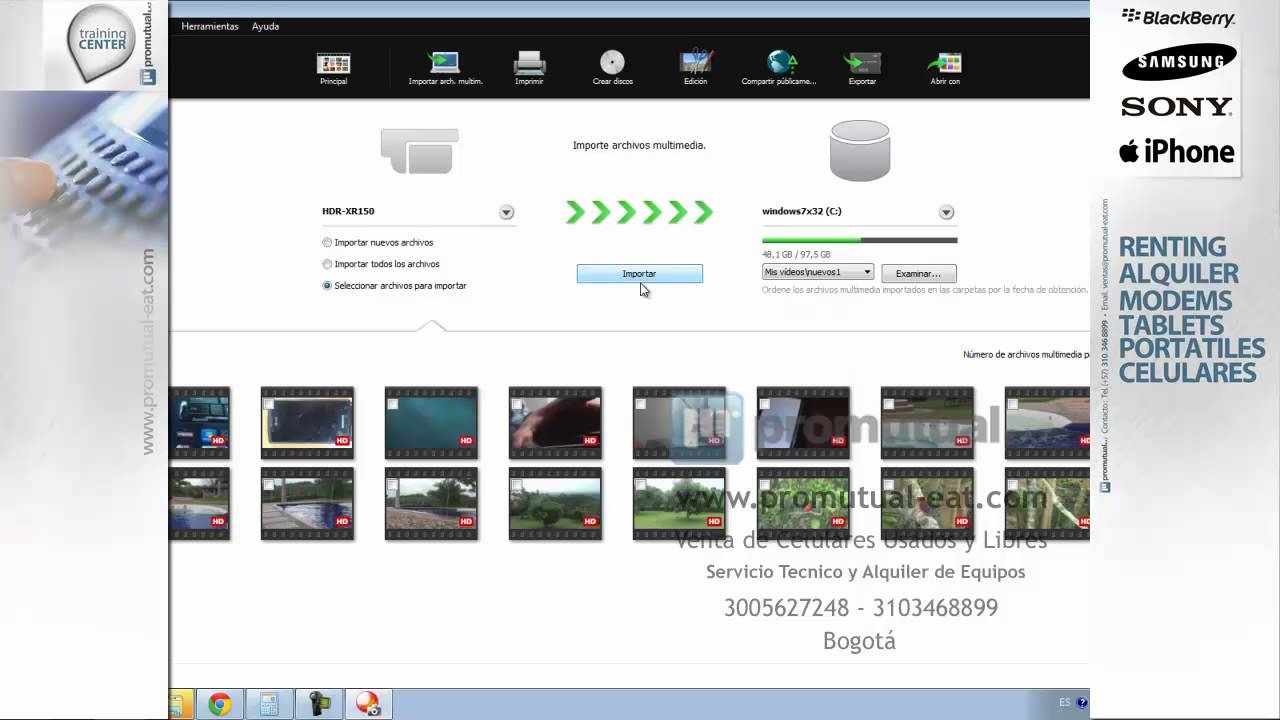This screenshot has width=1280, height=720.
Task: Select Importar nuevos archivos option
Action: click(378, 243)
